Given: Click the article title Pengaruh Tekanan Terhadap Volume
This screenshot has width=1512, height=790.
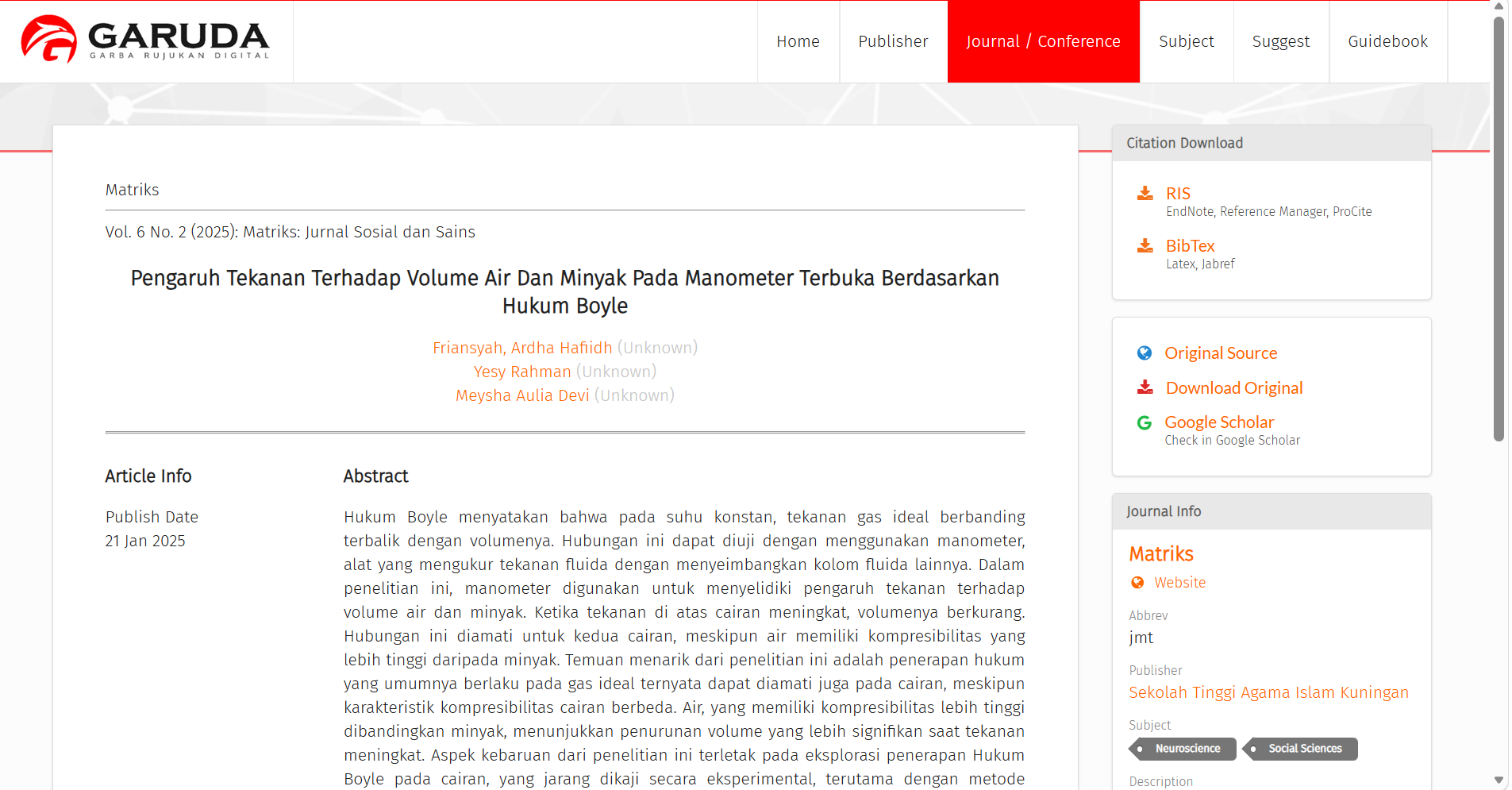Looking at the screenshot, I should (x=564, y=291).
